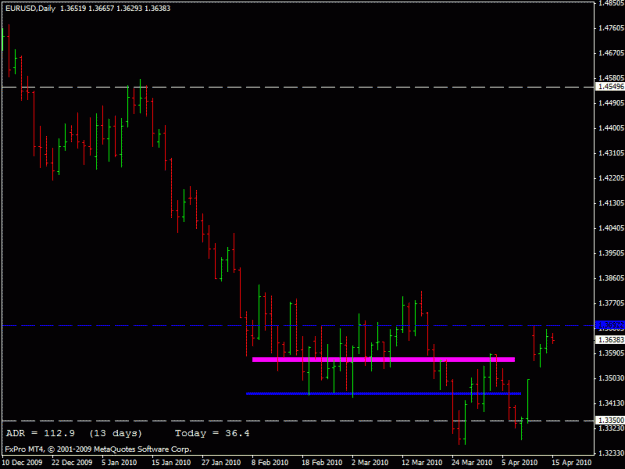The height and width of the screenshot is (469, 625).
Task: Click the EURUSD,Daily chart title text
Action: [x=30, y=8]
